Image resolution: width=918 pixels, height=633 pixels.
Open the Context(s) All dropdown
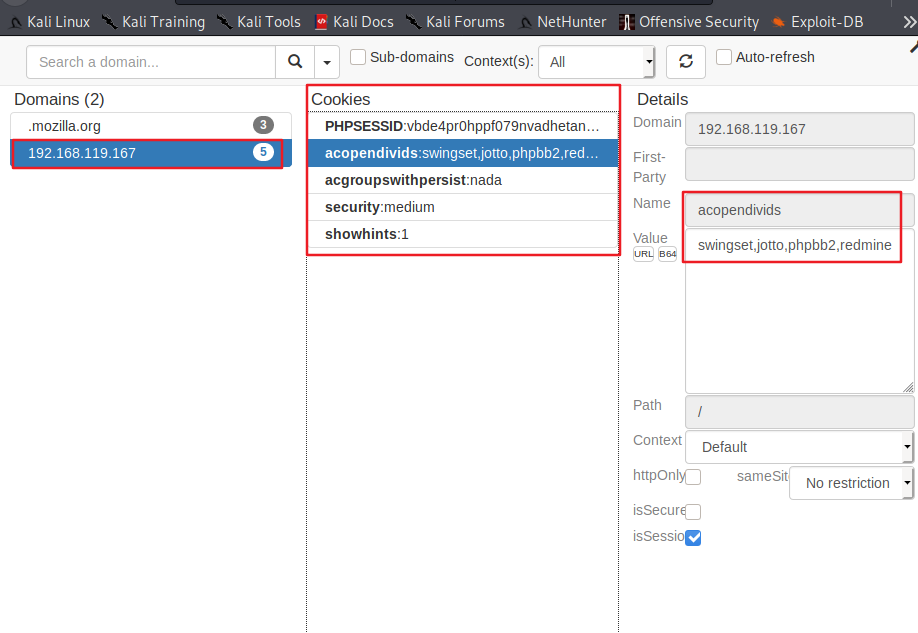[596, 60]
